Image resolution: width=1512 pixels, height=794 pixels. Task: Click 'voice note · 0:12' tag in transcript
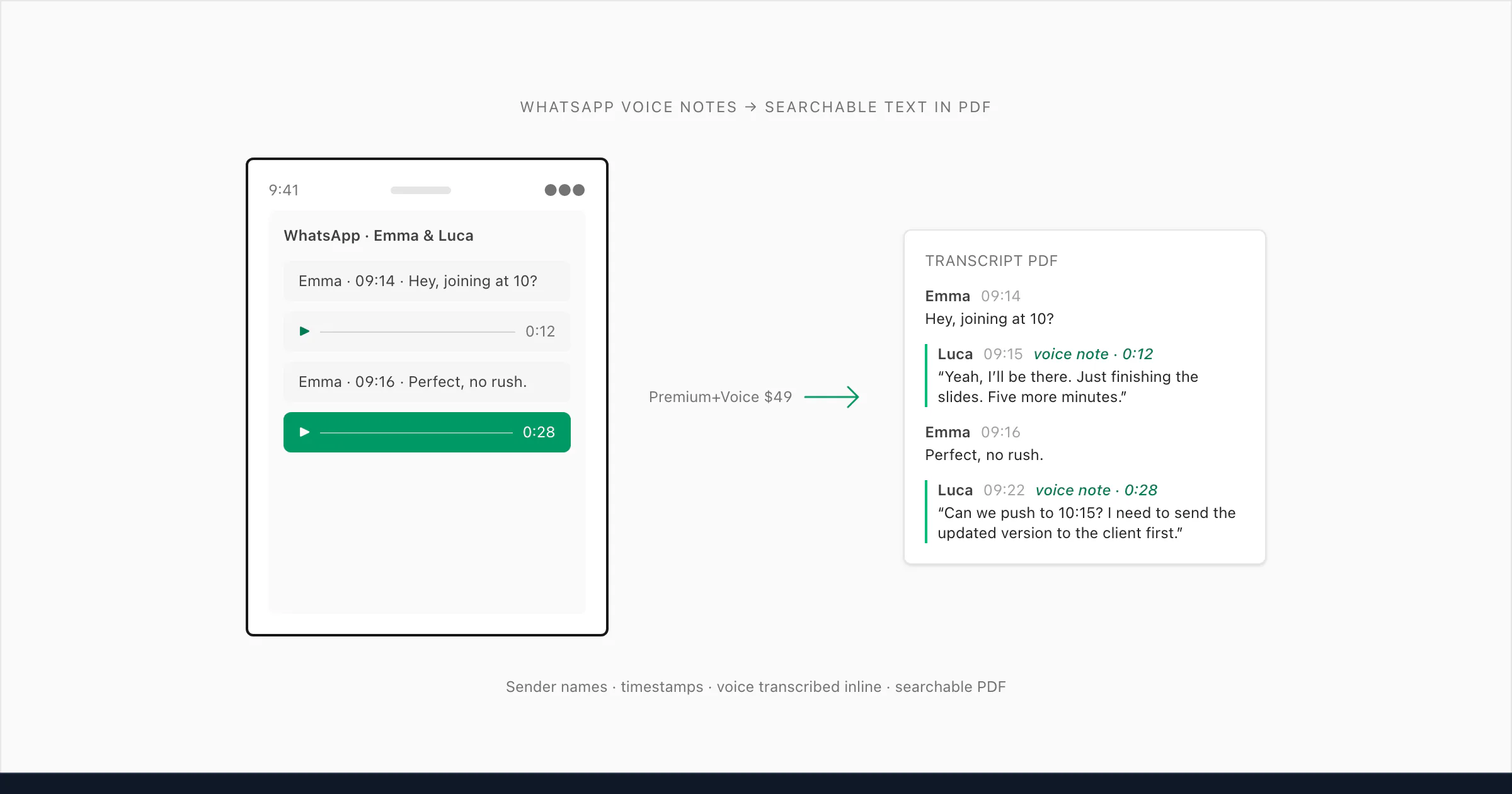pyautogui.click(x=1093, y=354)
